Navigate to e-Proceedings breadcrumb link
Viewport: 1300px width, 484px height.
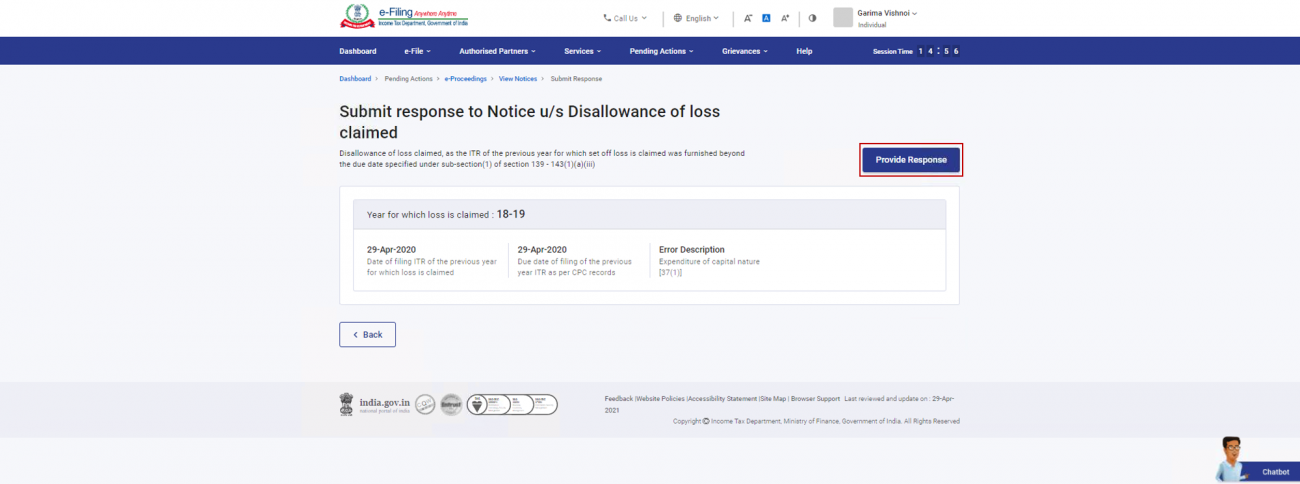pos(465,79)
